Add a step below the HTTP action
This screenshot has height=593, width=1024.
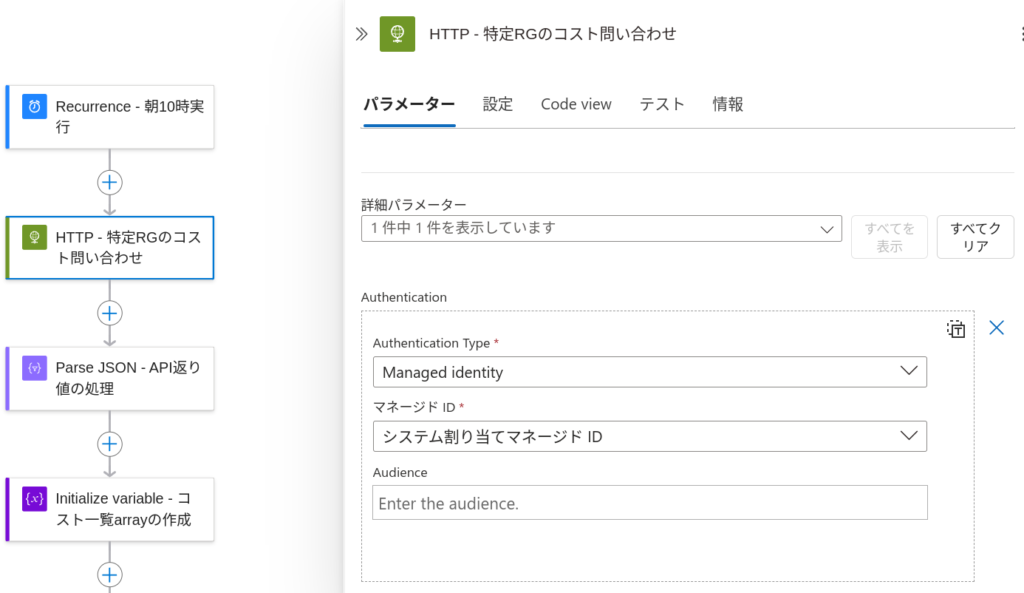tap(110, 313)
